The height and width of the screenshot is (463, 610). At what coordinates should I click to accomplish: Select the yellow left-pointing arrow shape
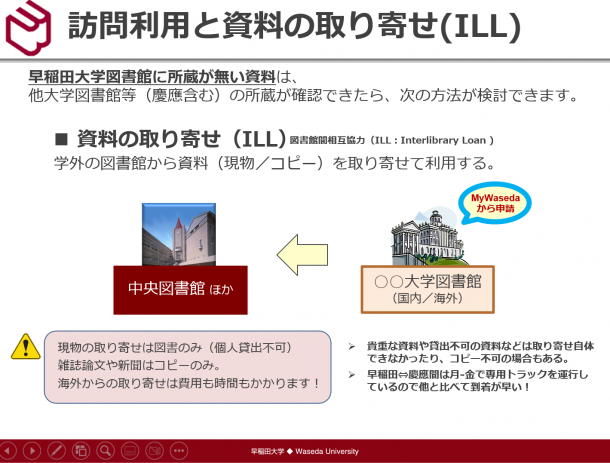click(x=303, y=255)
